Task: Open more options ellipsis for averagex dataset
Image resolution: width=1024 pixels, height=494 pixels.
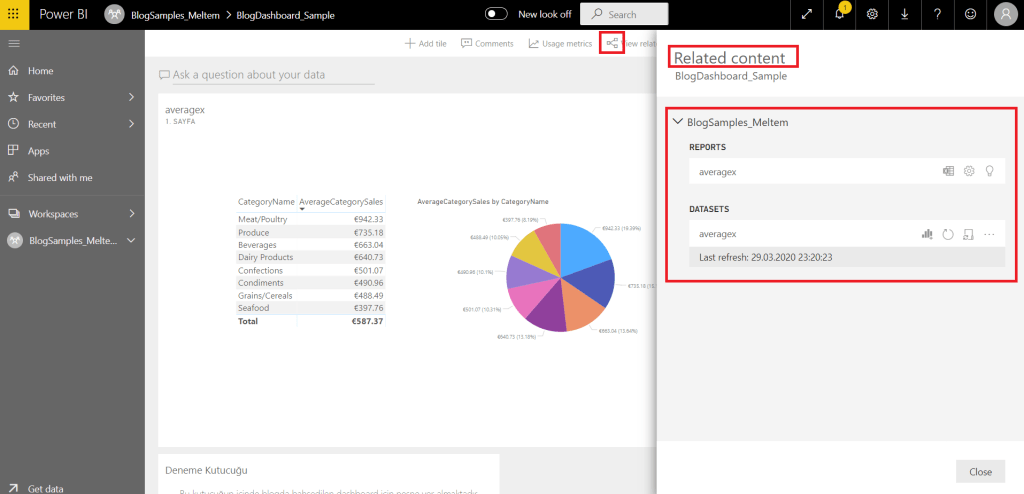Action: 990,234
